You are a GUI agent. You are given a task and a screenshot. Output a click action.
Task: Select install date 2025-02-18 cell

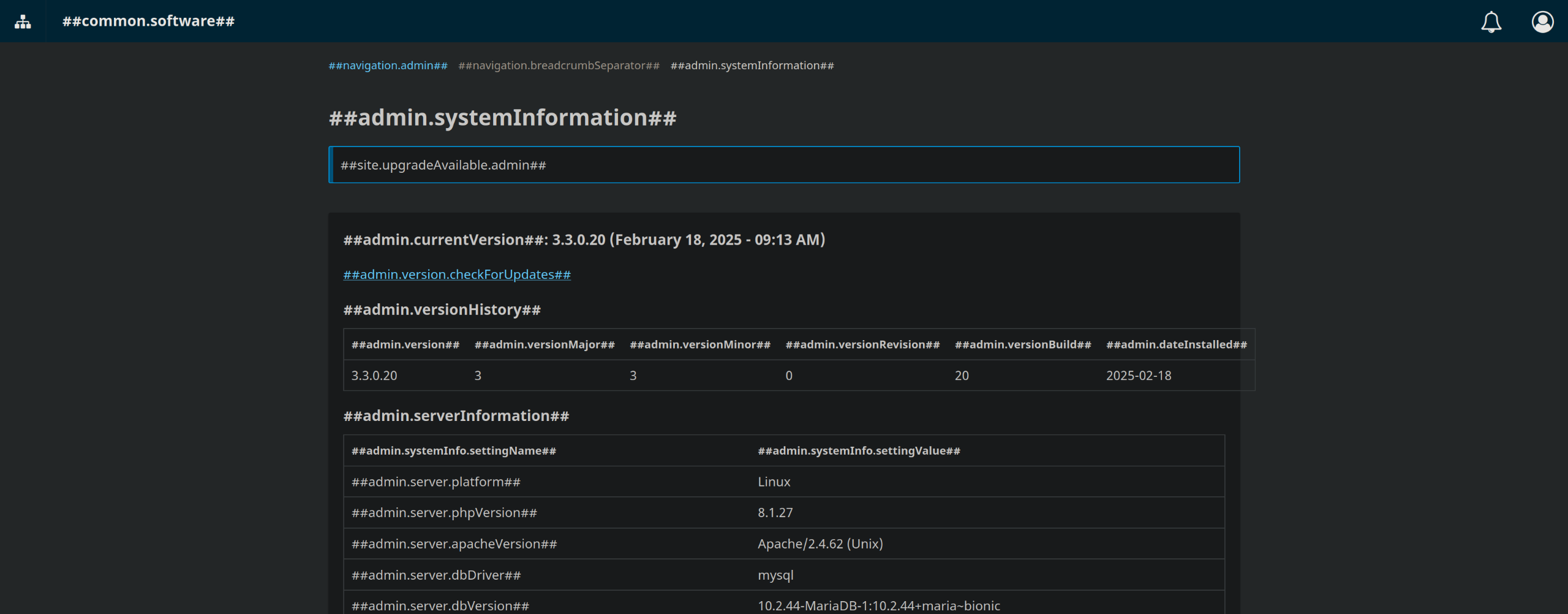(1139, 376)
